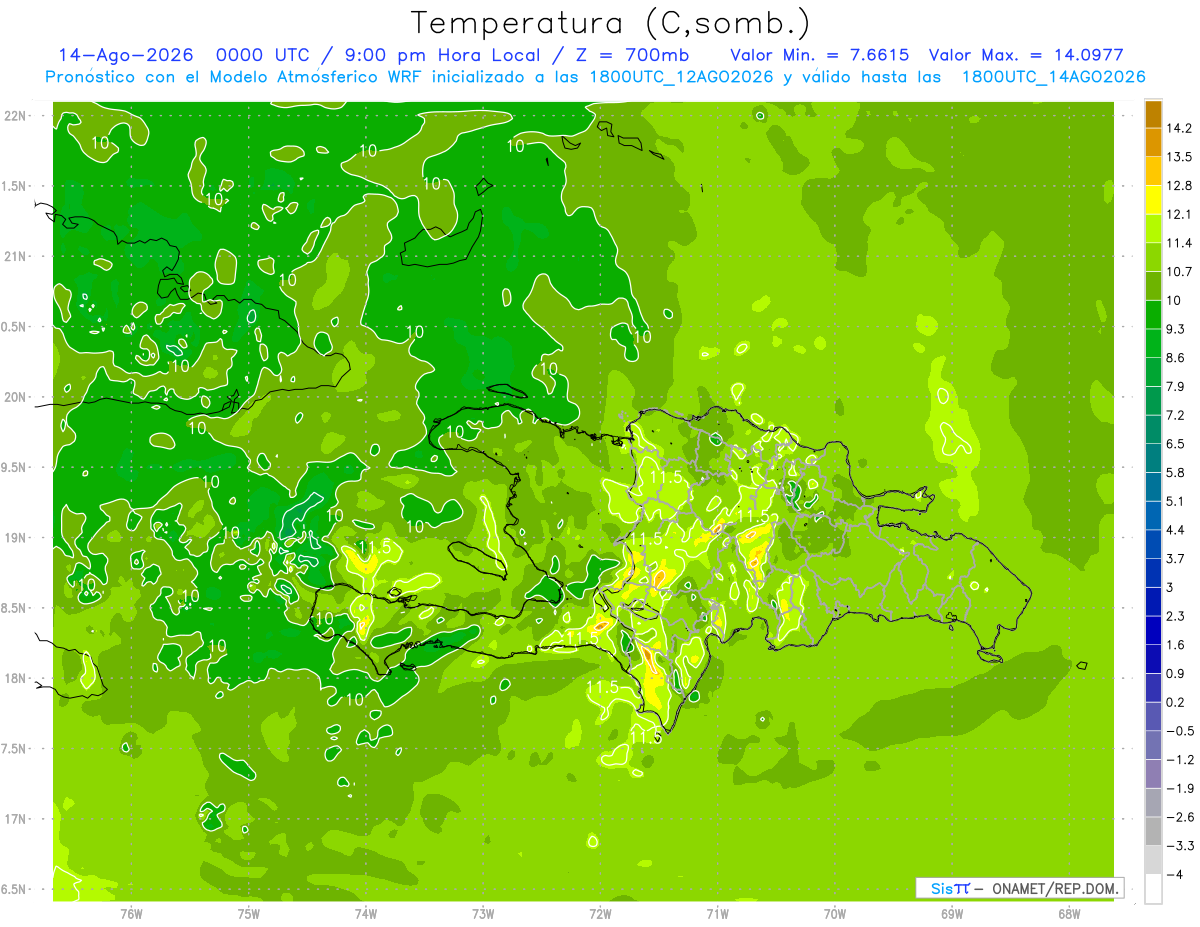Click "Valor Min. = 7.6615" text

tap(821, 55)
